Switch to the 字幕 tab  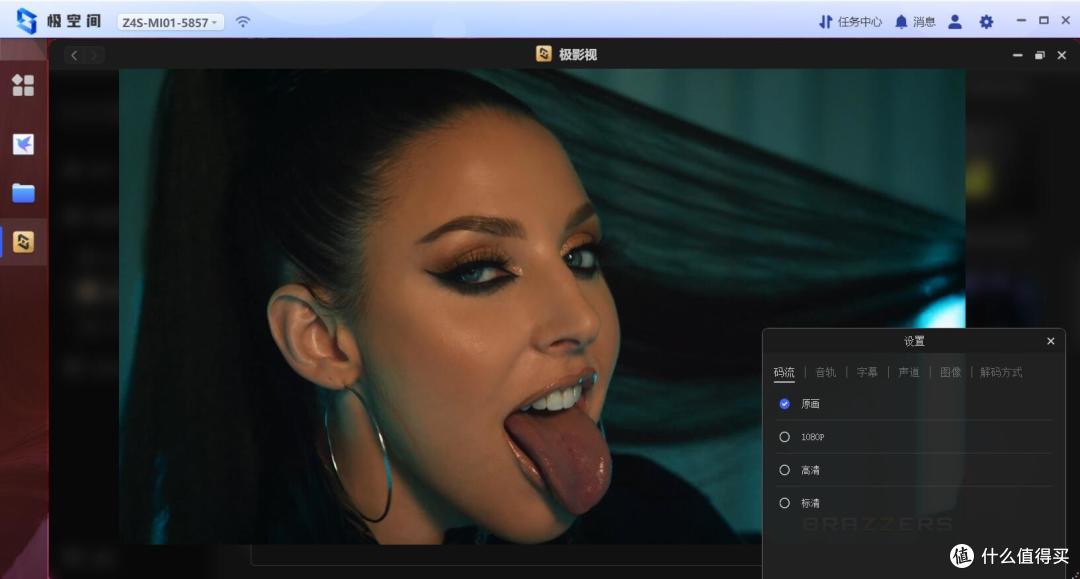click(x=867, y=372)
